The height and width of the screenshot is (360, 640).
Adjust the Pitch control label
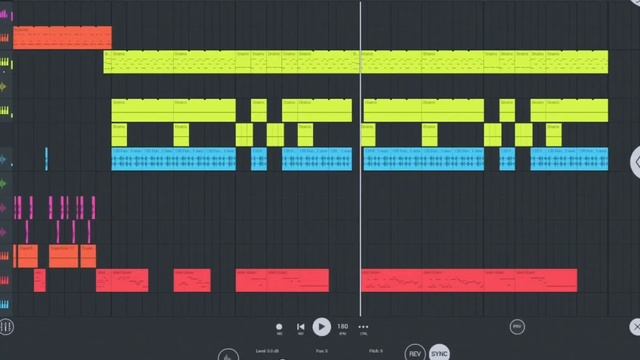click(376, 351)
